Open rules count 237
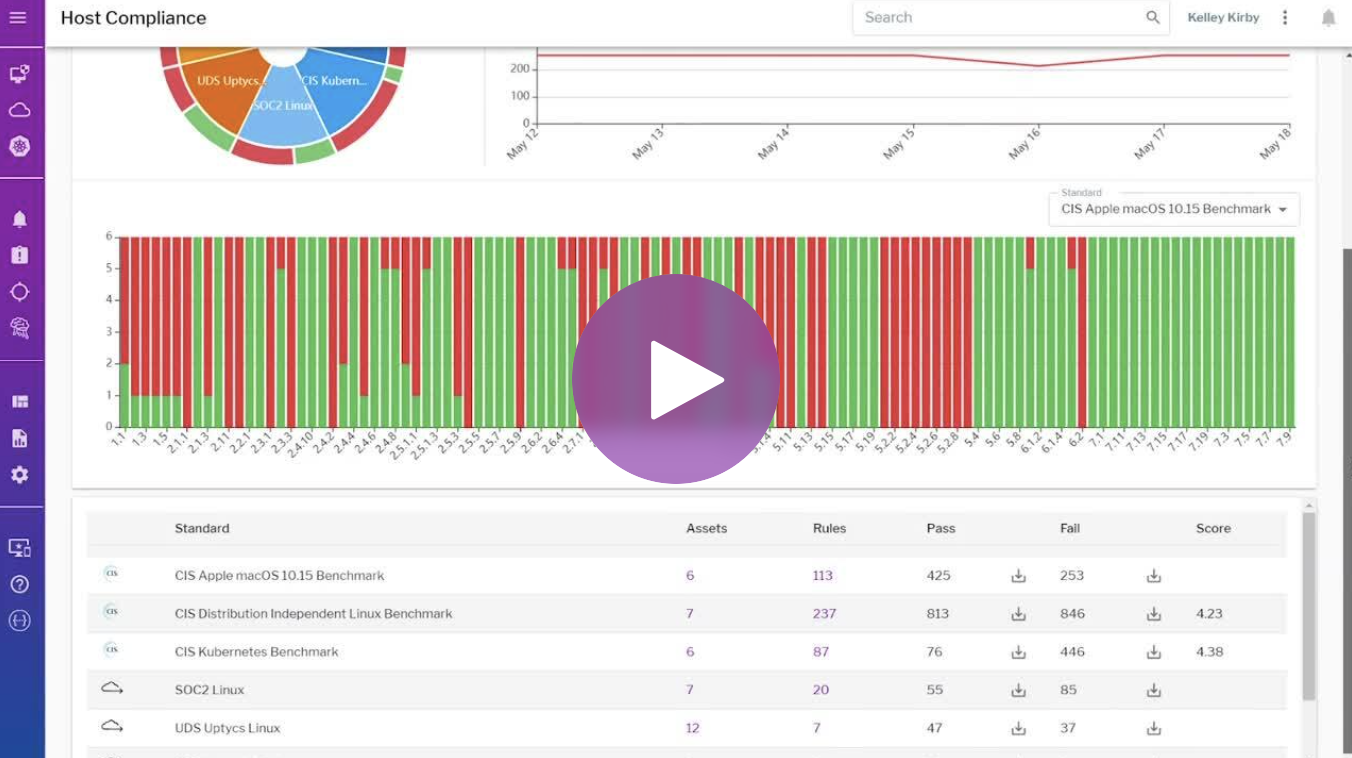 click(x=824, y=614)
